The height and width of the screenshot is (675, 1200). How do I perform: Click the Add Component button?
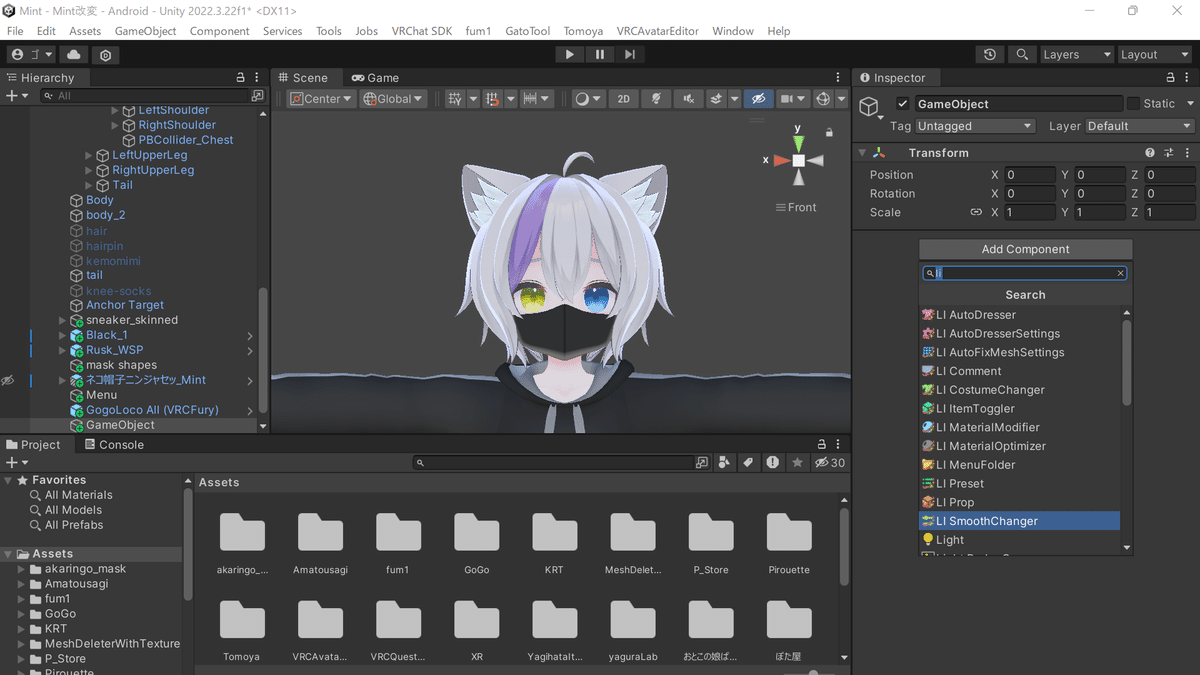tap(1025, 249)
